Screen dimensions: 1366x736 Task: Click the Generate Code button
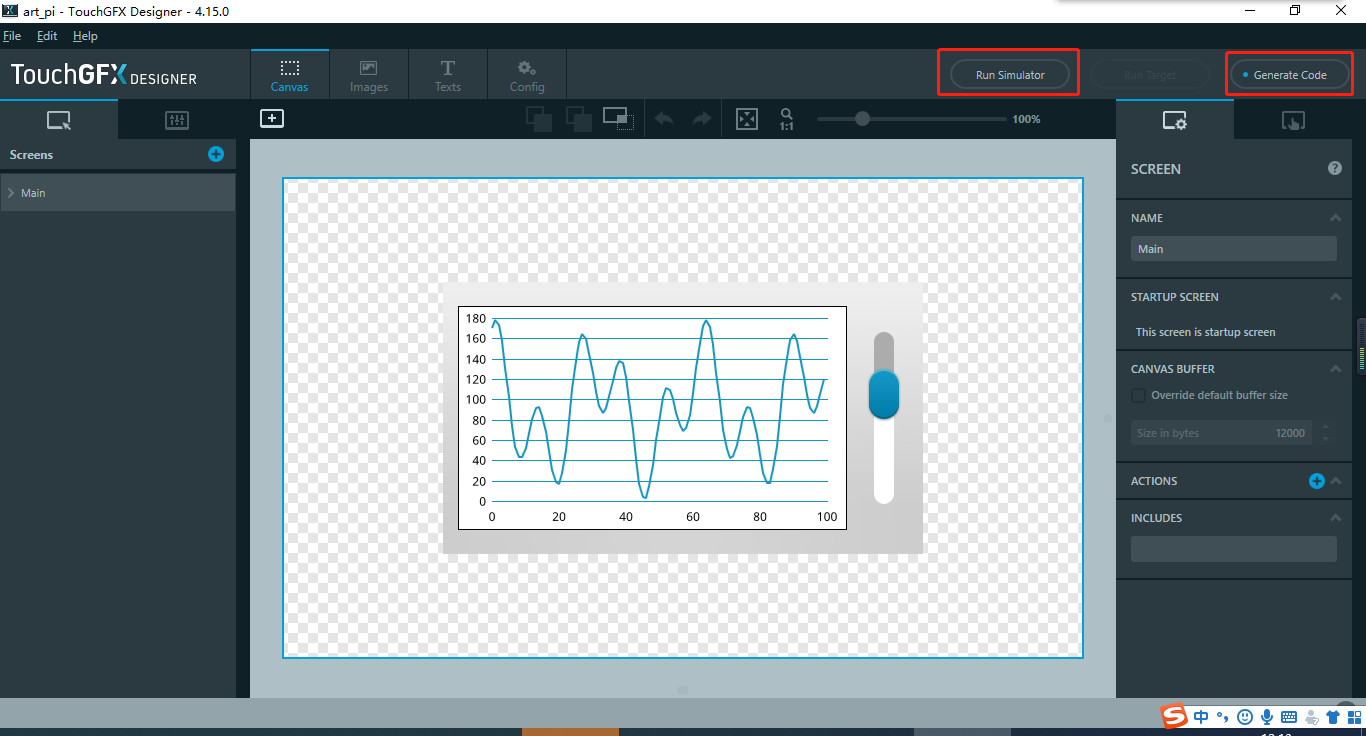tap(1290, 75)
